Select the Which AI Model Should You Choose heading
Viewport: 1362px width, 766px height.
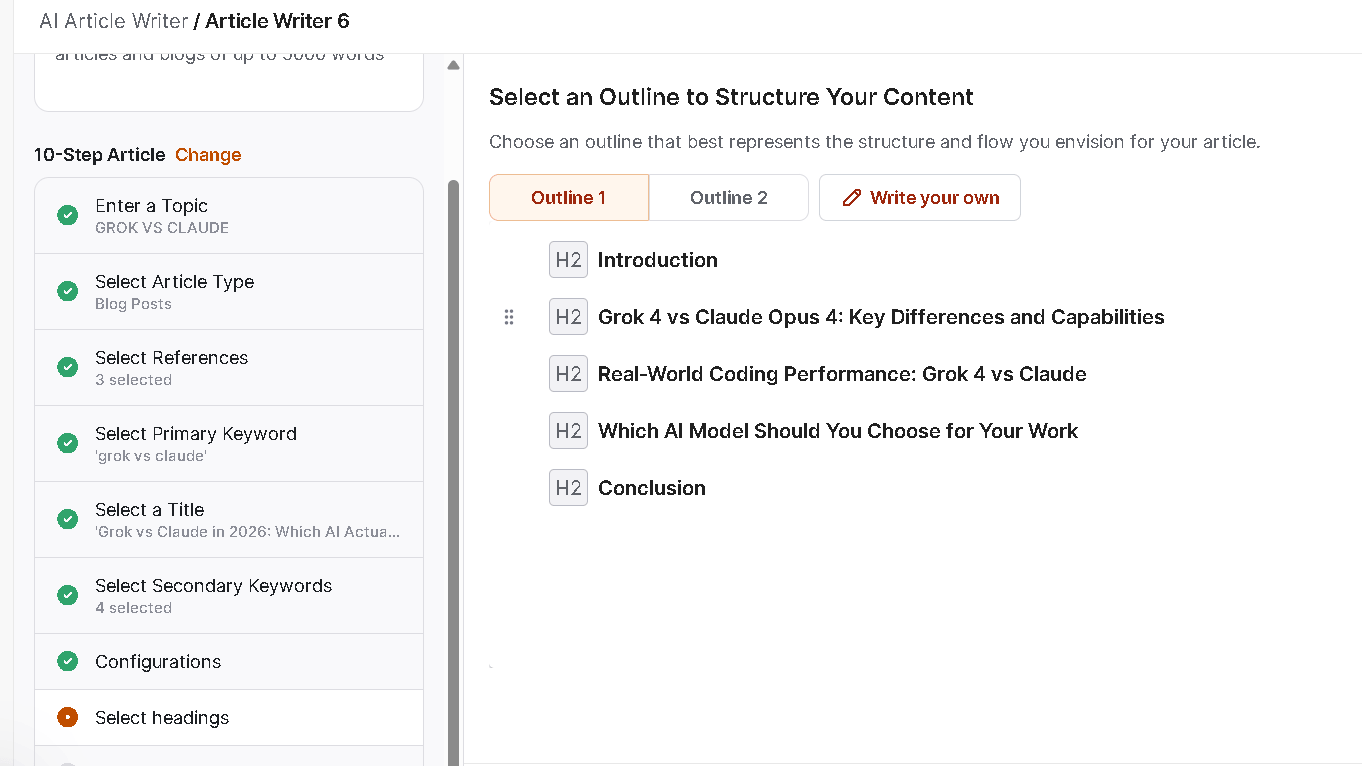tap(838, 431)
